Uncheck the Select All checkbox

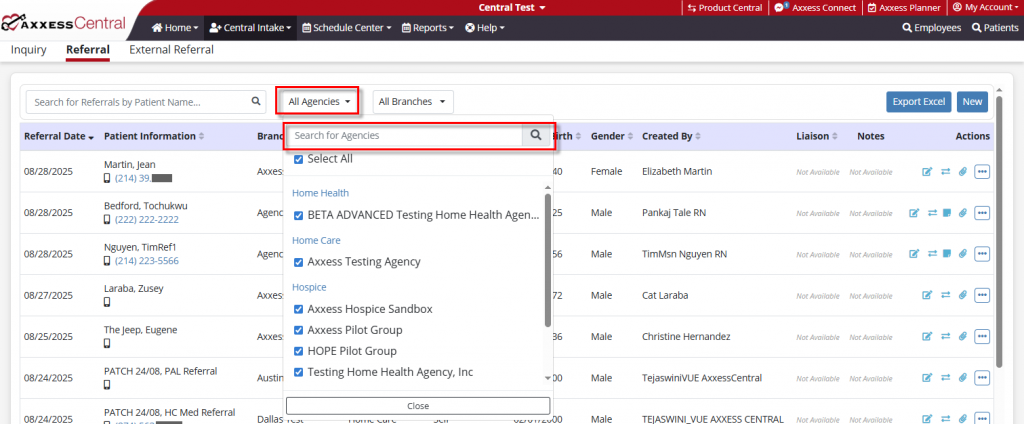[298, 159]
